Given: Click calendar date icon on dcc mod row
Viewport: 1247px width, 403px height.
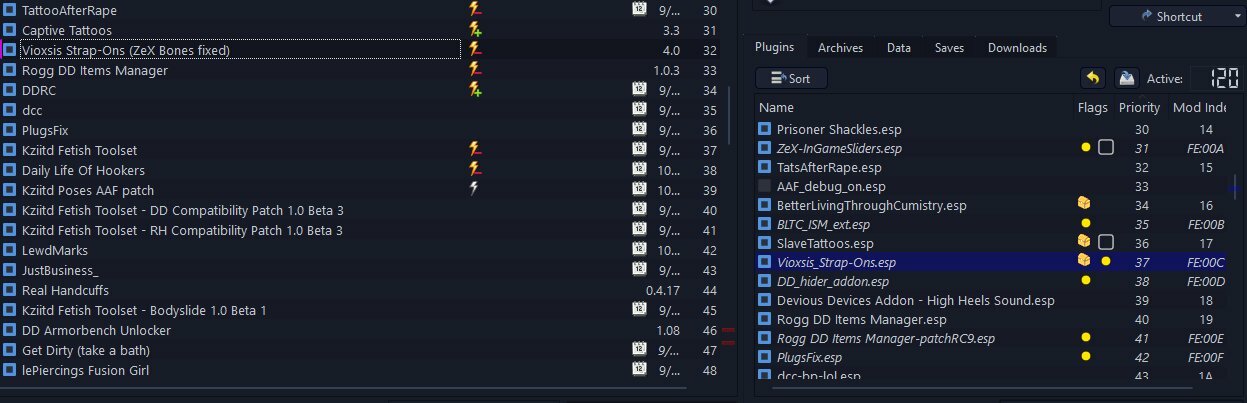Looking at the screenshot, I should pyautogui.click(x=639, y=110).
